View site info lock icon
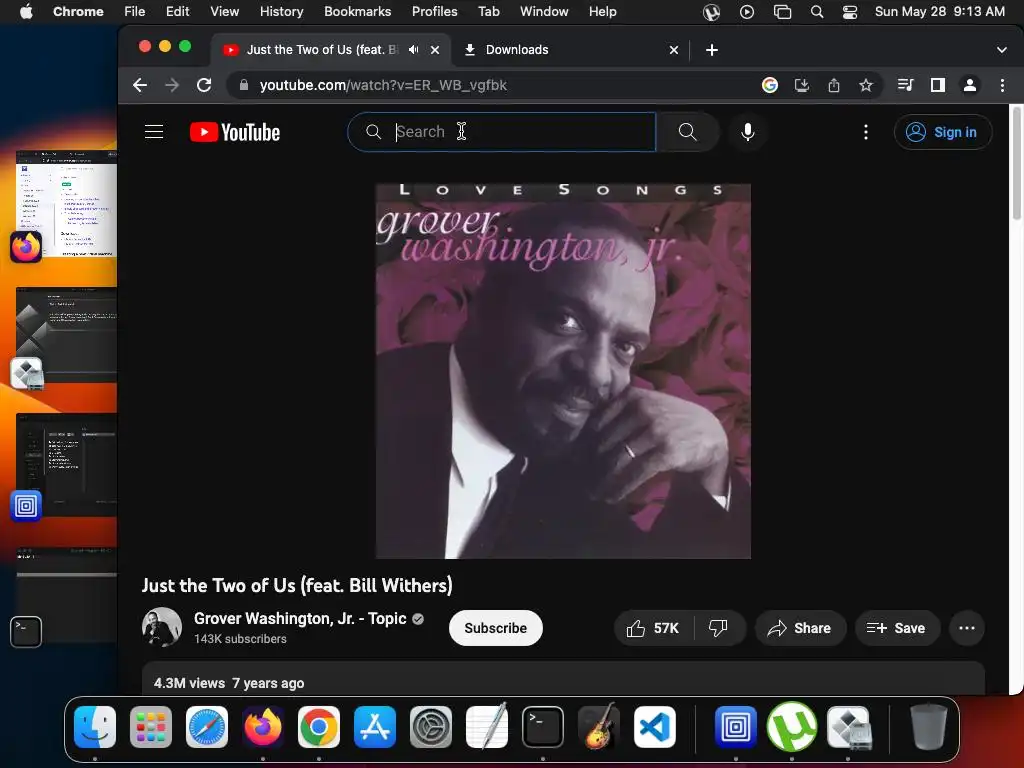The image size is (1024, 768). tap(244, 85)
